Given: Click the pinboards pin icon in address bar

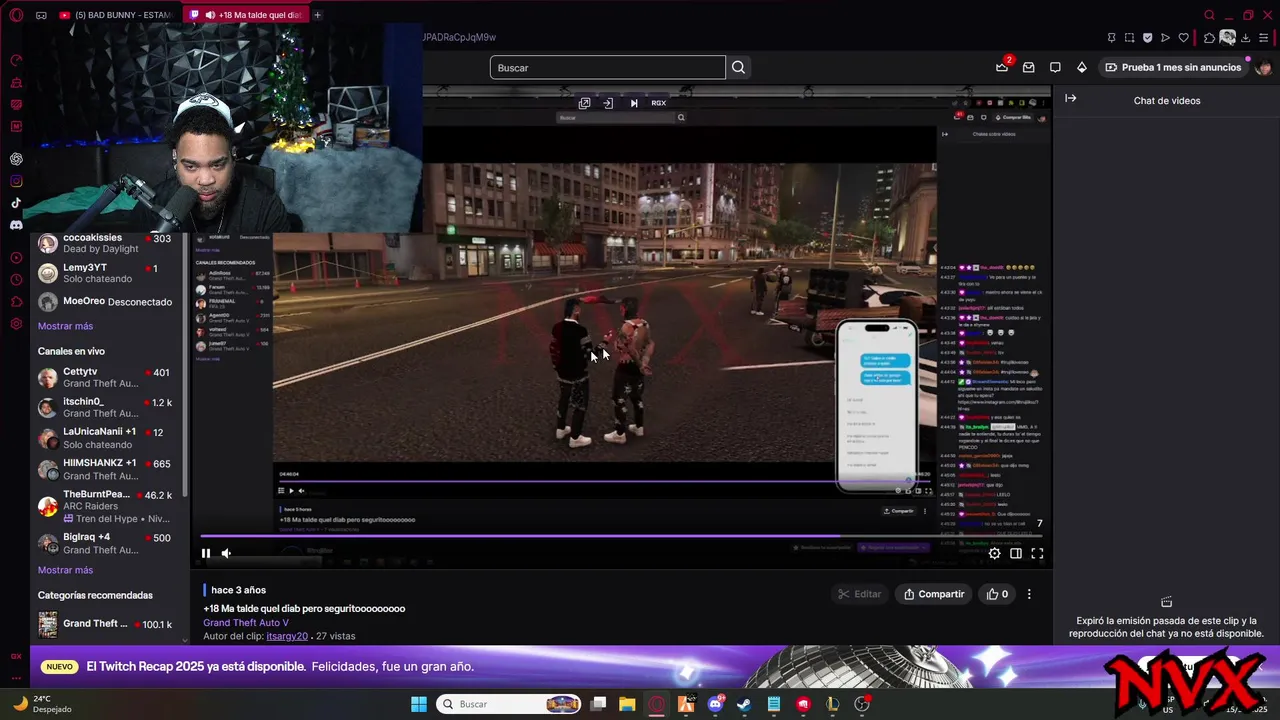Looking at the screenshot, I should coord(1111,38).
